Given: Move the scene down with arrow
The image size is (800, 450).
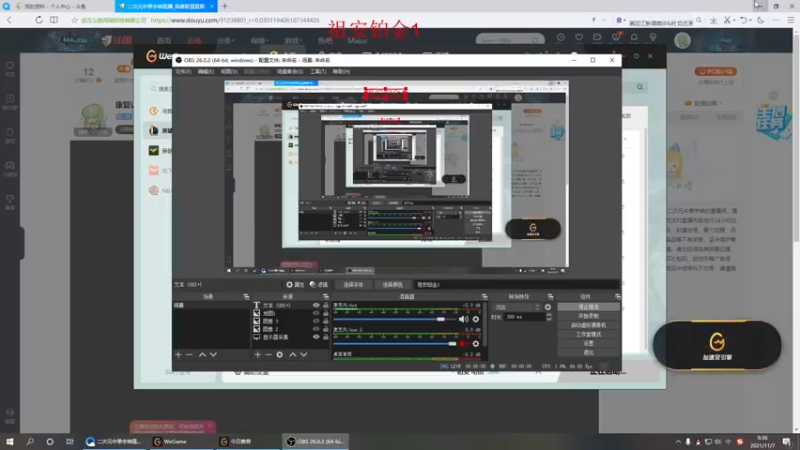Looking at the screenshot, I should [213, 354].
